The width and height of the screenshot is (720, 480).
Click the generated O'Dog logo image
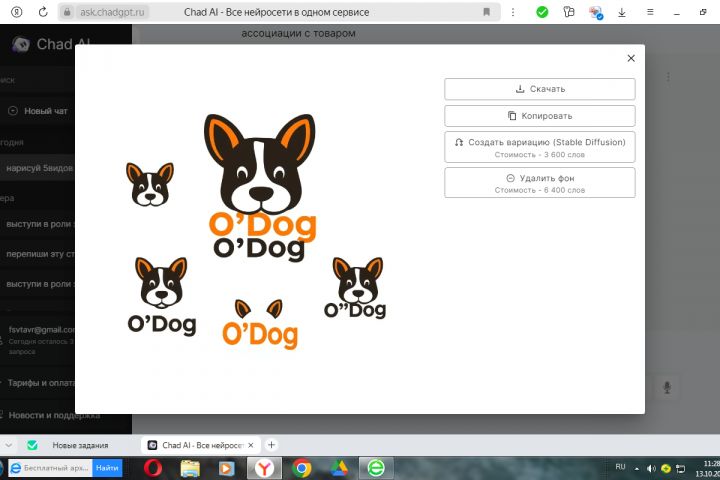click(x=257, y=231)
